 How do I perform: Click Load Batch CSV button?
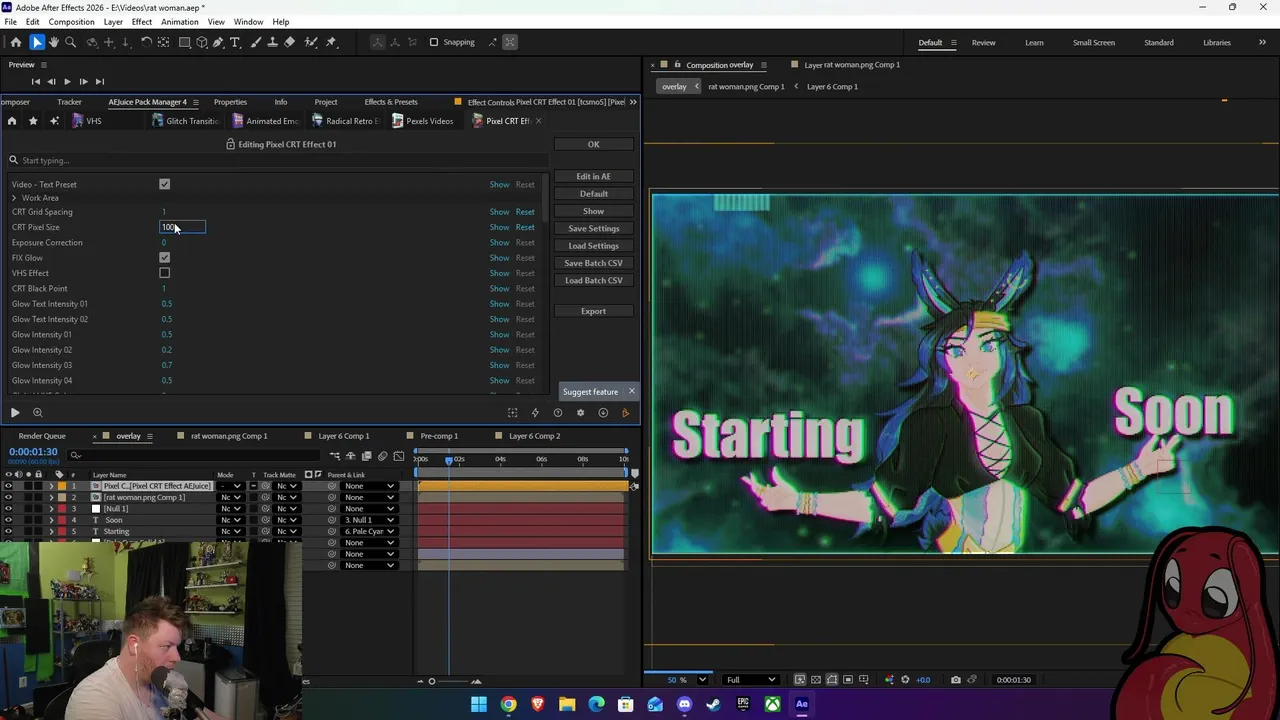[x=593, y=280]
